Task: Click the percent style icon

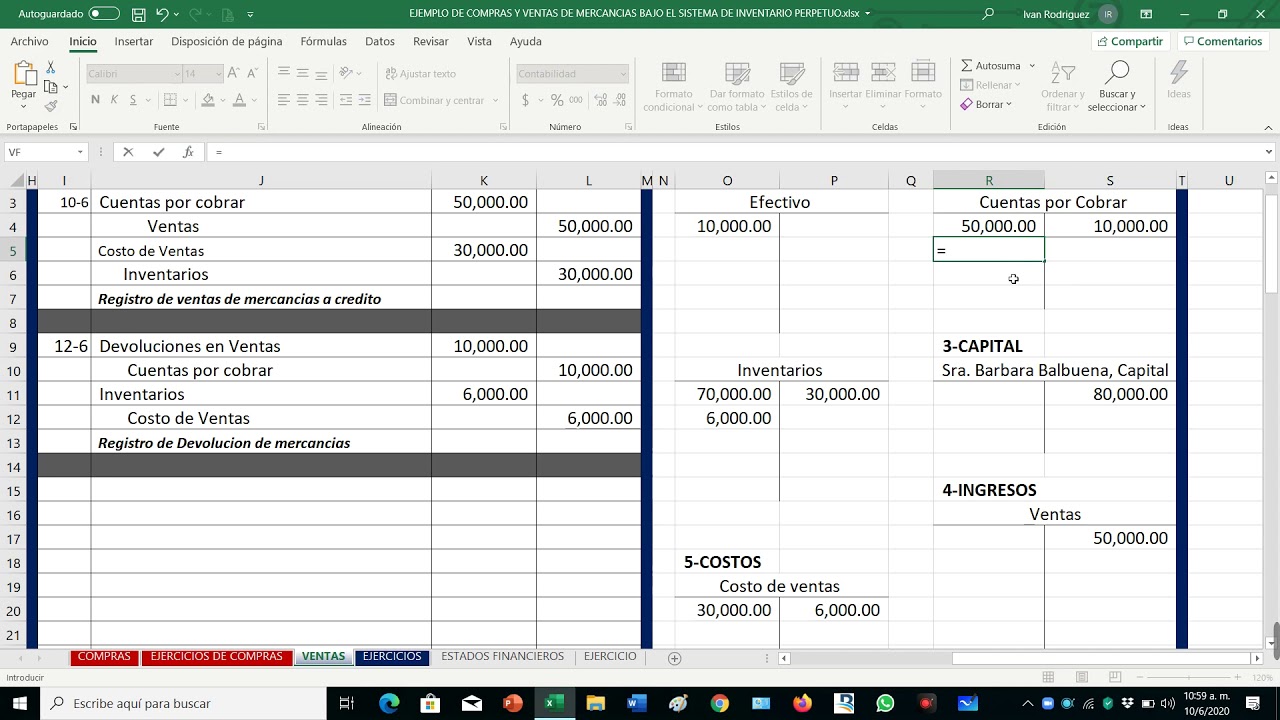Action: coord(557,100)
